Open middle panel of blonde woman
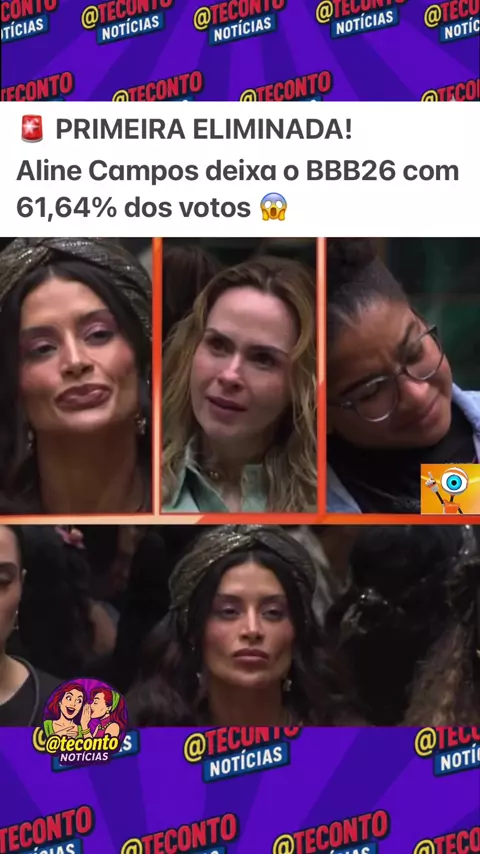Viewport: 480px width, 854px height. tap(239, 375)
